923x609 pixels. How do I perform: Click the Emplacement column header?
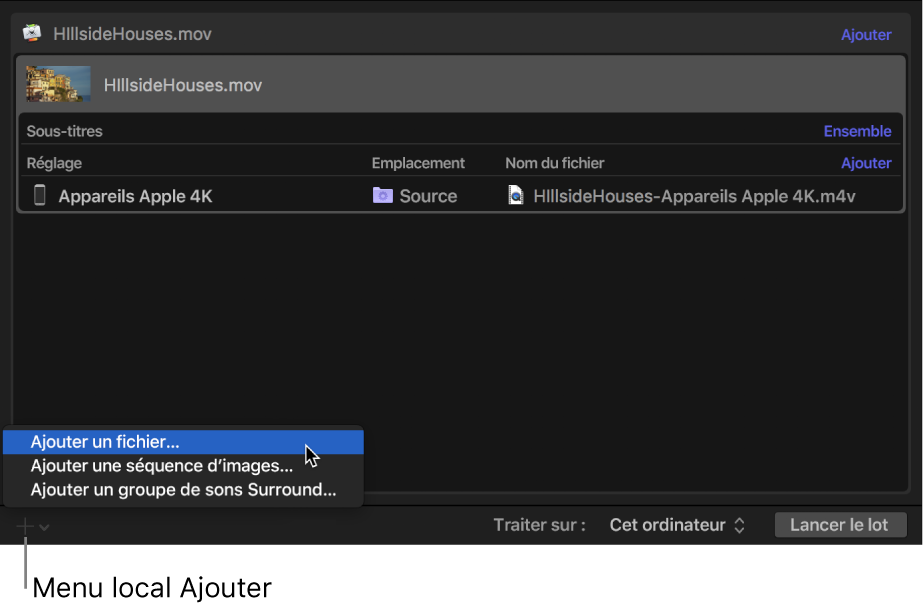click(417, 162)
